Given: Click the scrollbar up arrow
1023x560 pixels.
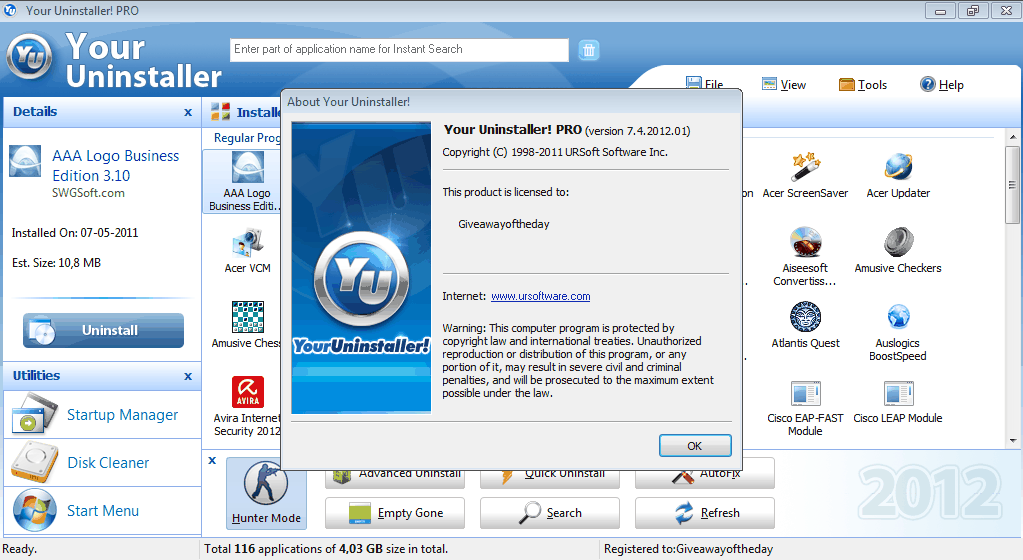Looking at the screenshot, I should pyautogui.click(x=1013, y=137).
